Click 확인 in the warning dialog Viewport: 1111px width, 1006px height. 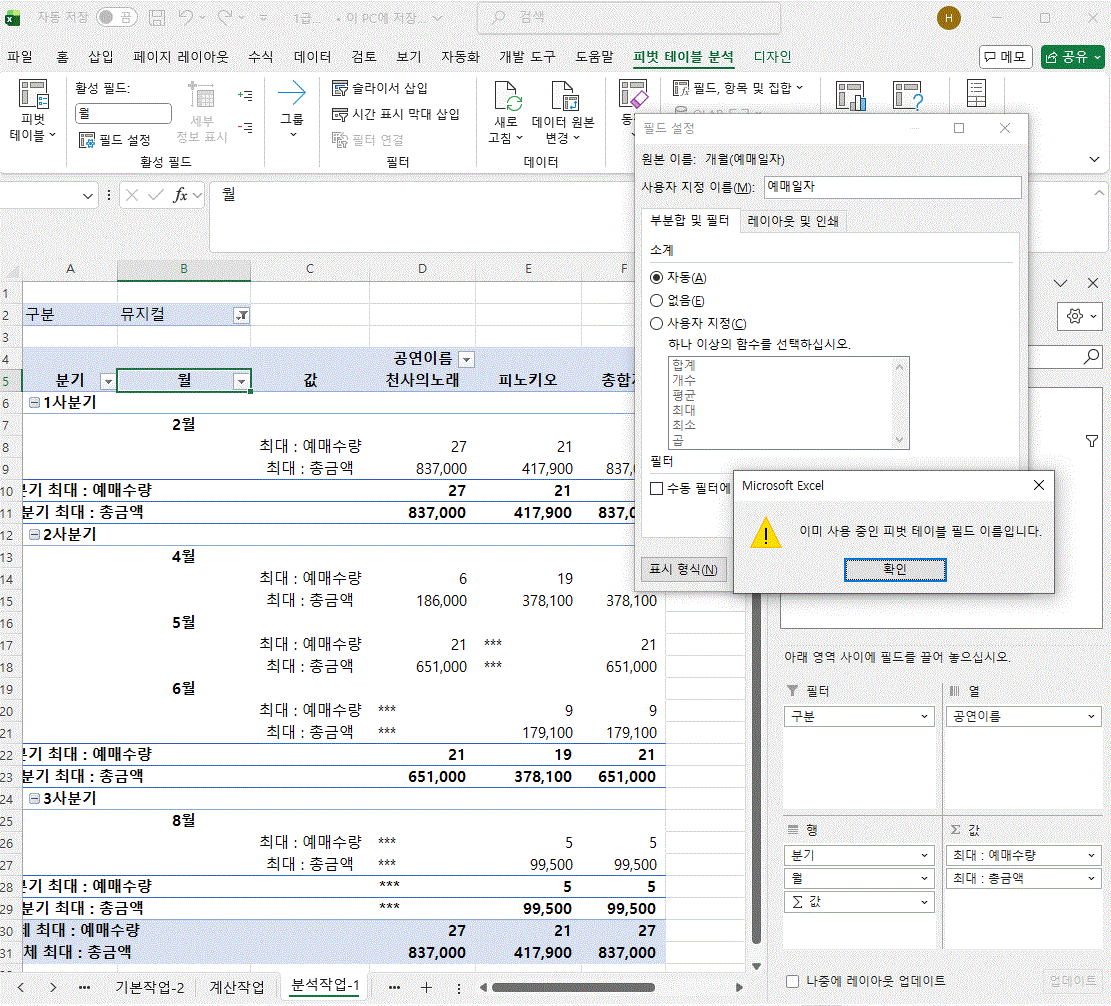894,569
